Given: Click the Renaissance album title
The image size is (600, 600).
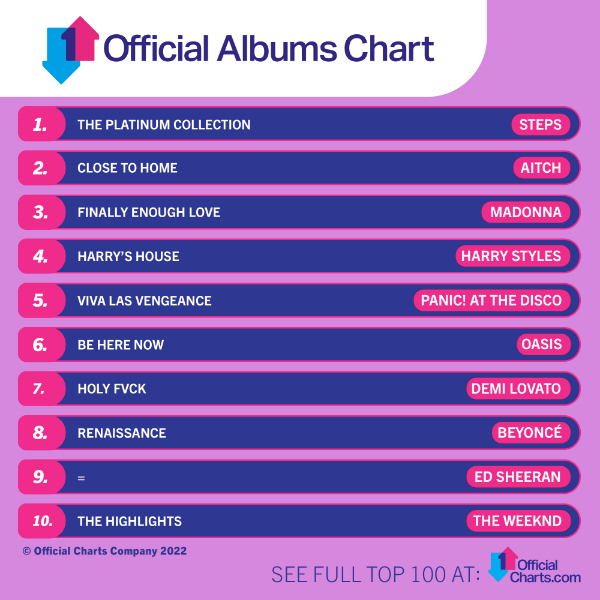Looking at the screenshot, I should click(x=122, y=433).
